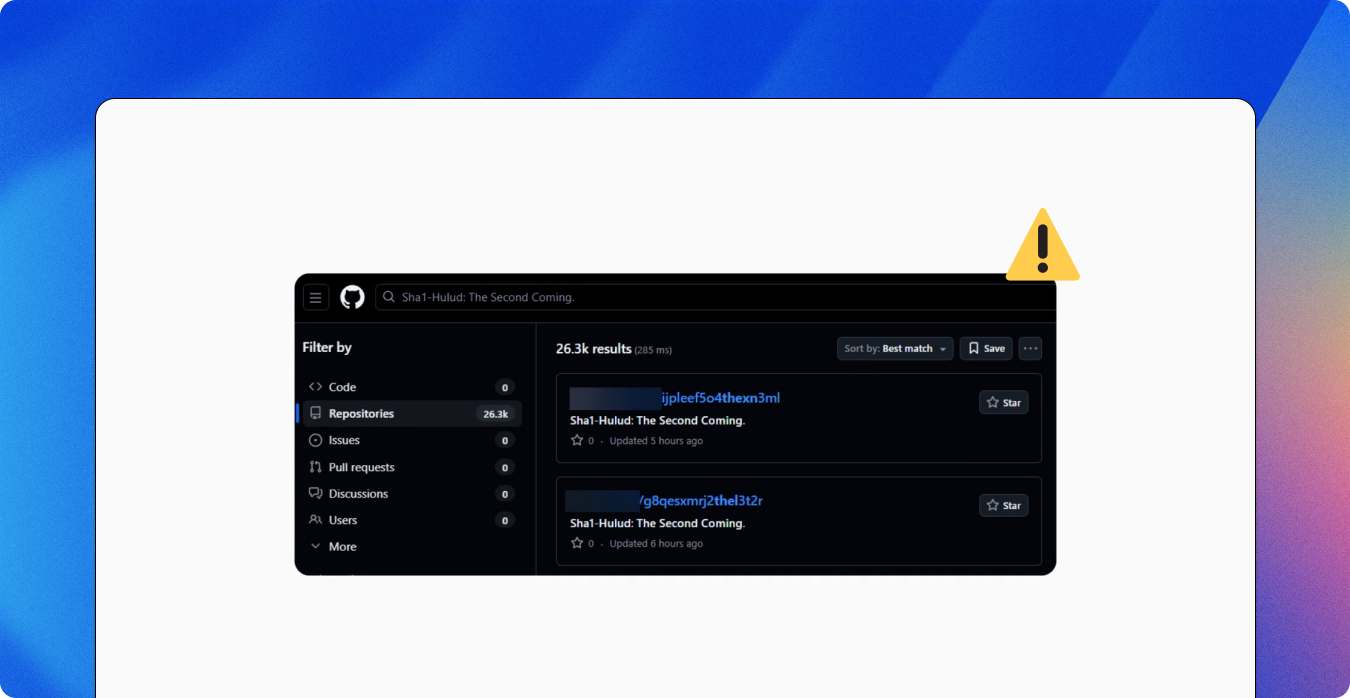Filter results by Issues
The image size is (1350, 698).
pos(344,441)
